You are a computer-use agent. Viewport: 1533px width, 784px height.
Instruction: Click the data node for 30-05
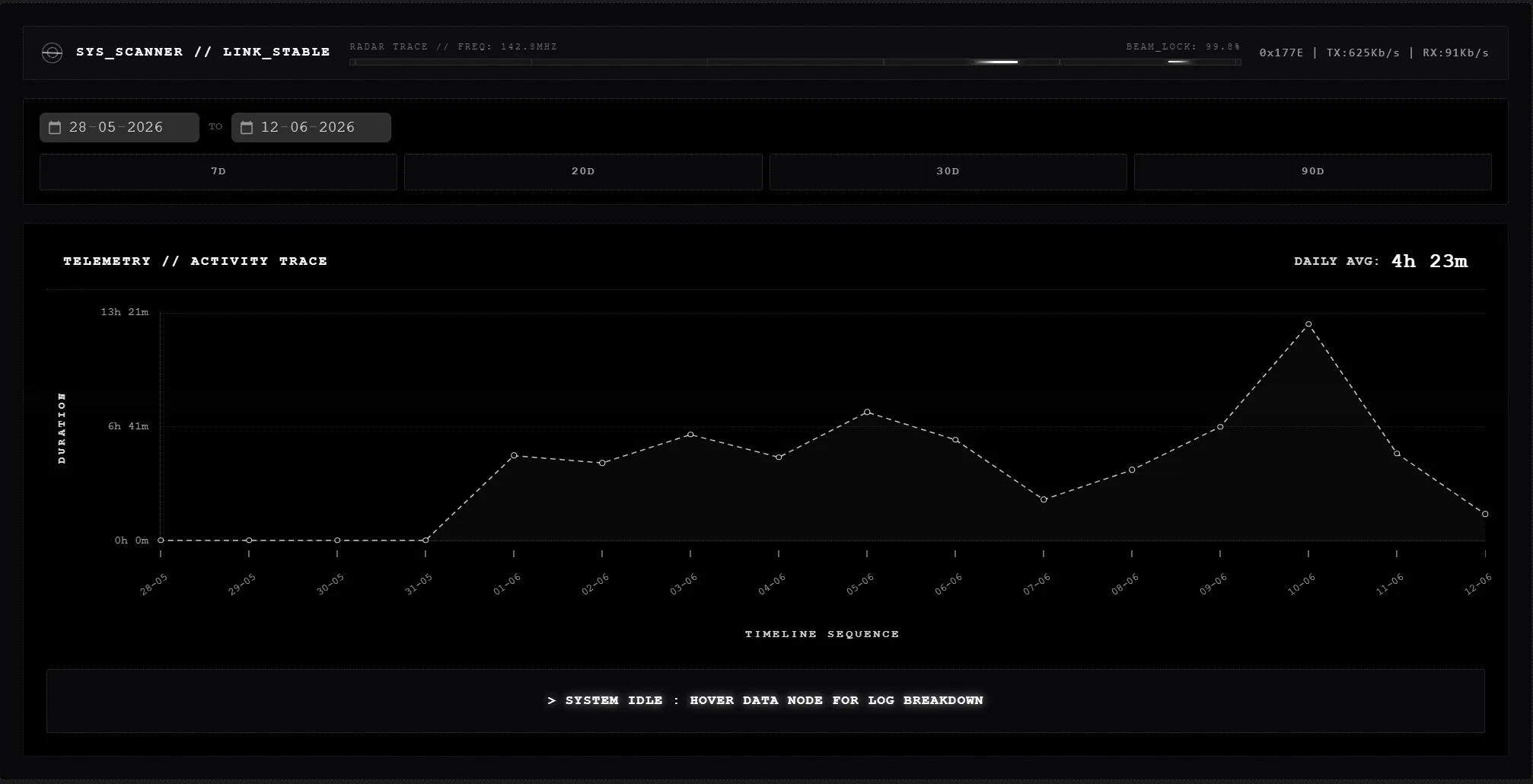click(337, 540)
